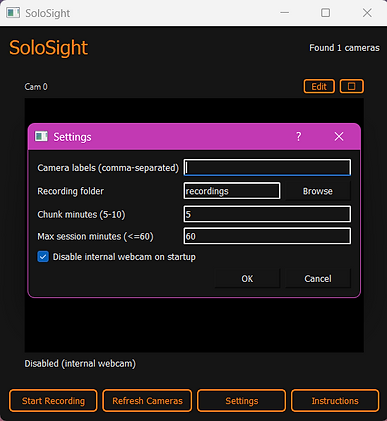Close the Settings dialog with X

click(339, 136)
